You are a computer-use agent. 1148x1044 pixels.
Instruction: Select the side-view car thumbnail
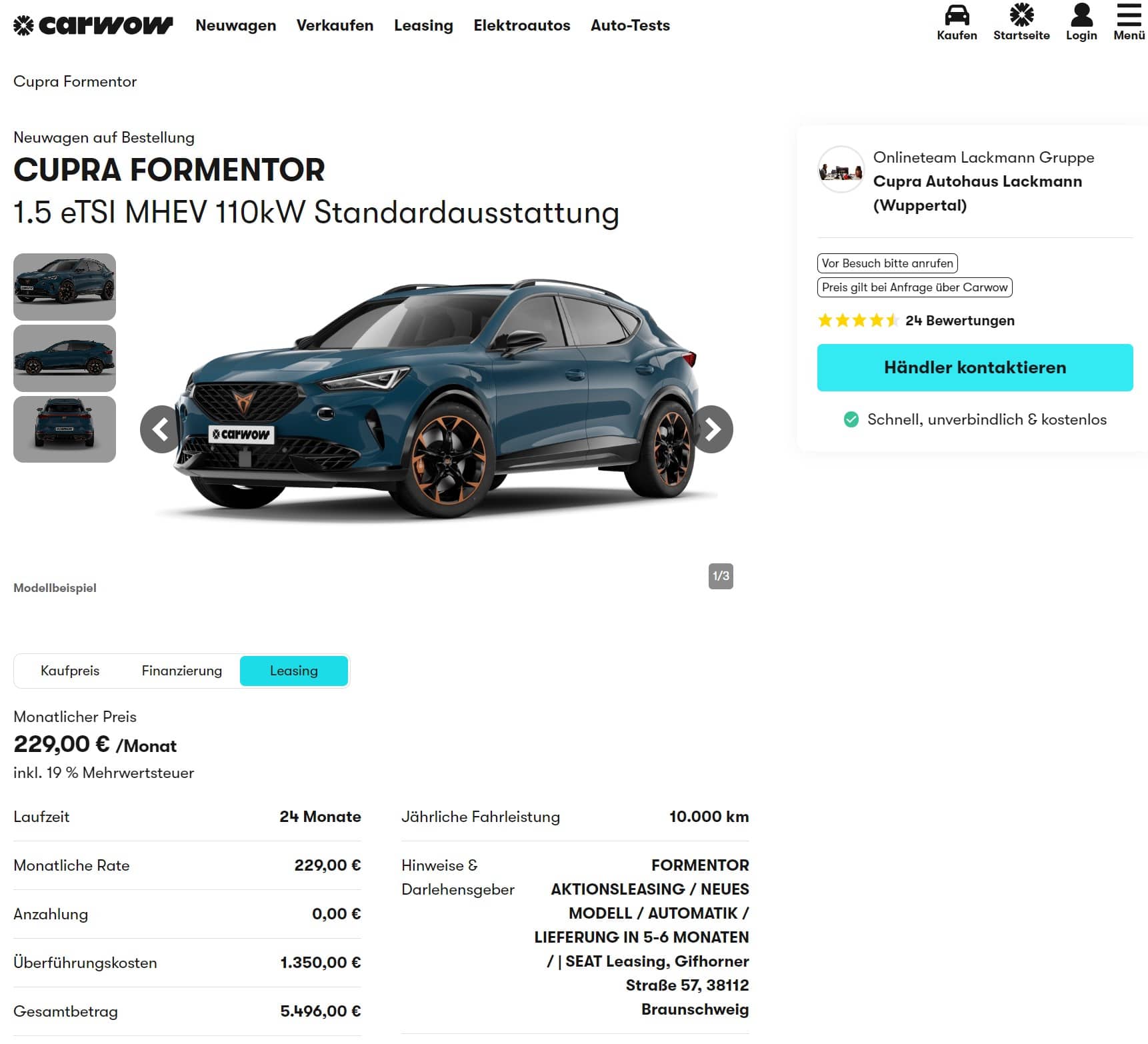click(x=65, y=358)
